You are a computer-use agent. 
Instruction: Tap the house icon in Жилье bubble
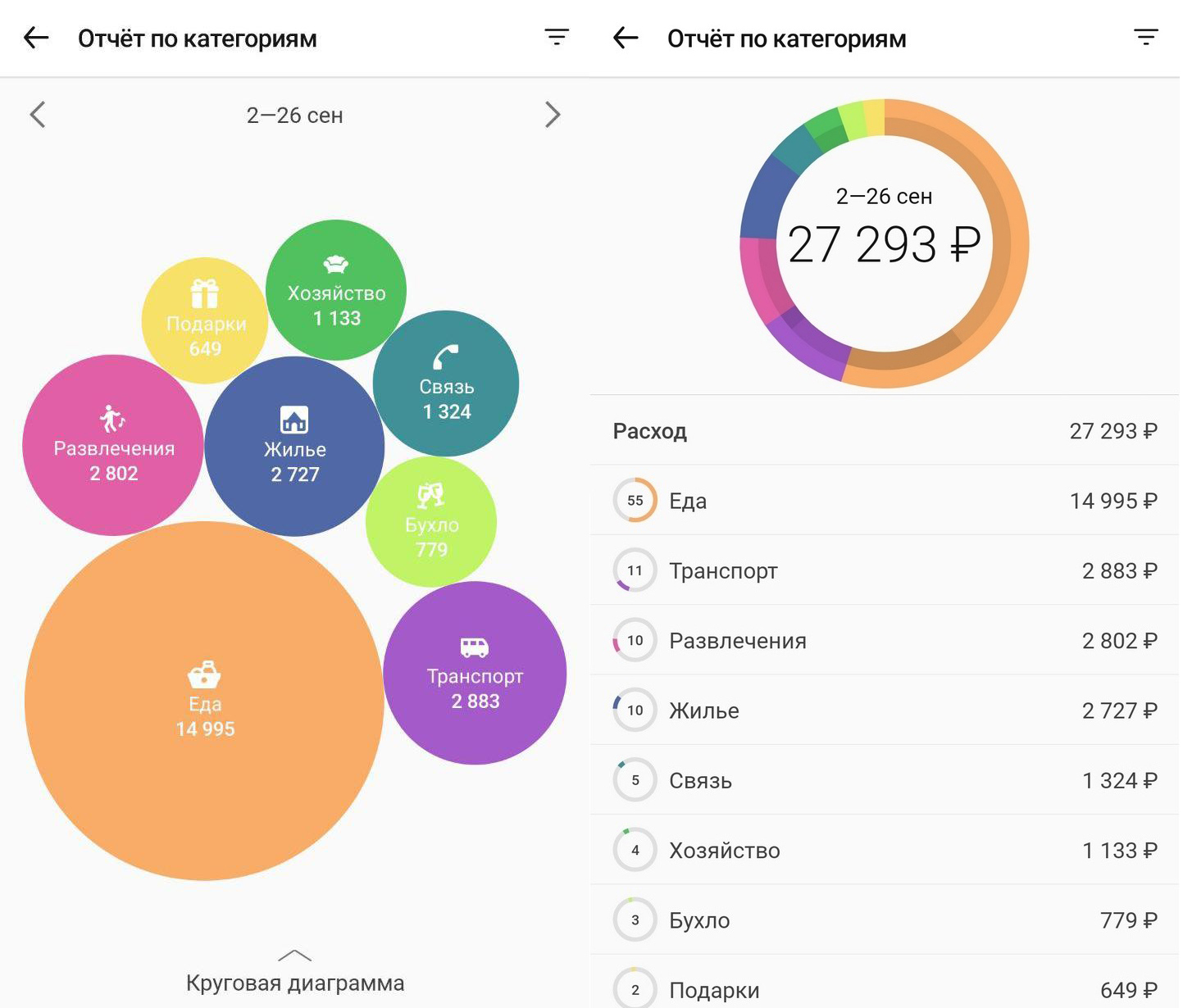[x=294, y=420]
